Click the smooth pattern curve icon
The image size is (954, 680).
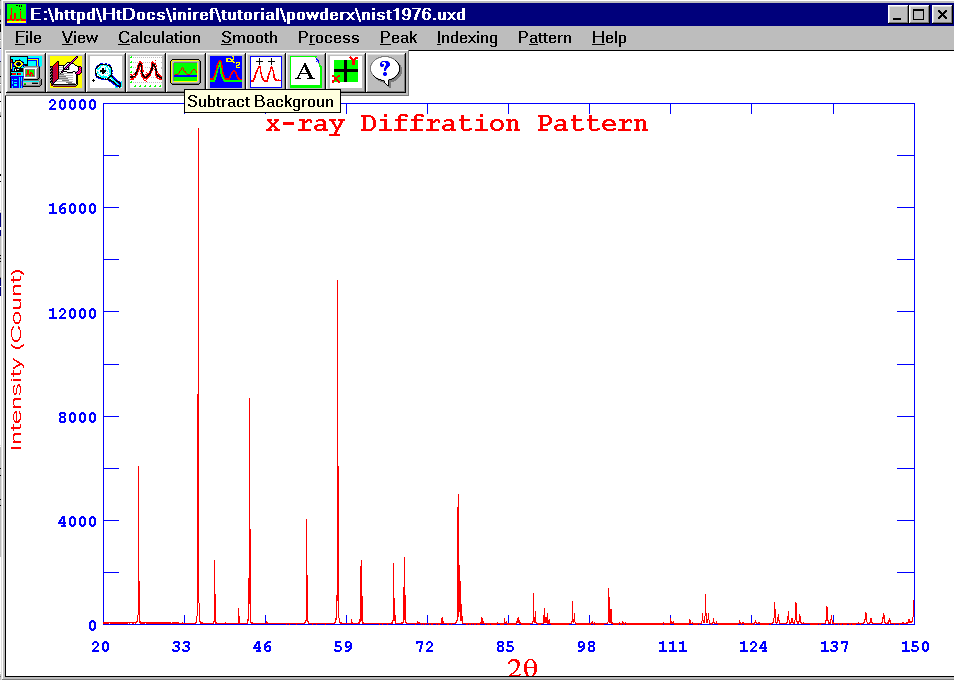(145, 71)
